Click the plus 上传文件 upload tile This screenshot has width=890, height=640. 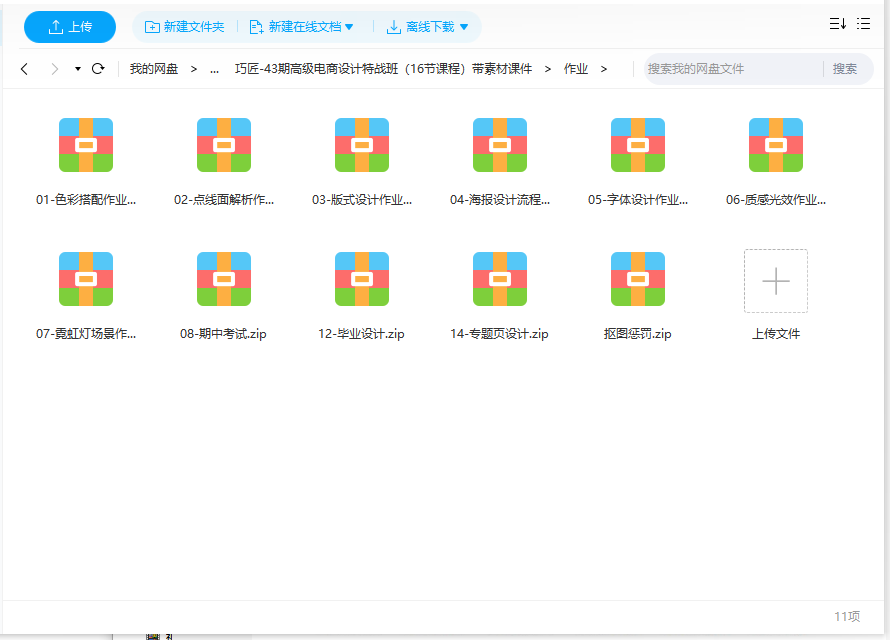pyautogui.click(x=776, y=281)
